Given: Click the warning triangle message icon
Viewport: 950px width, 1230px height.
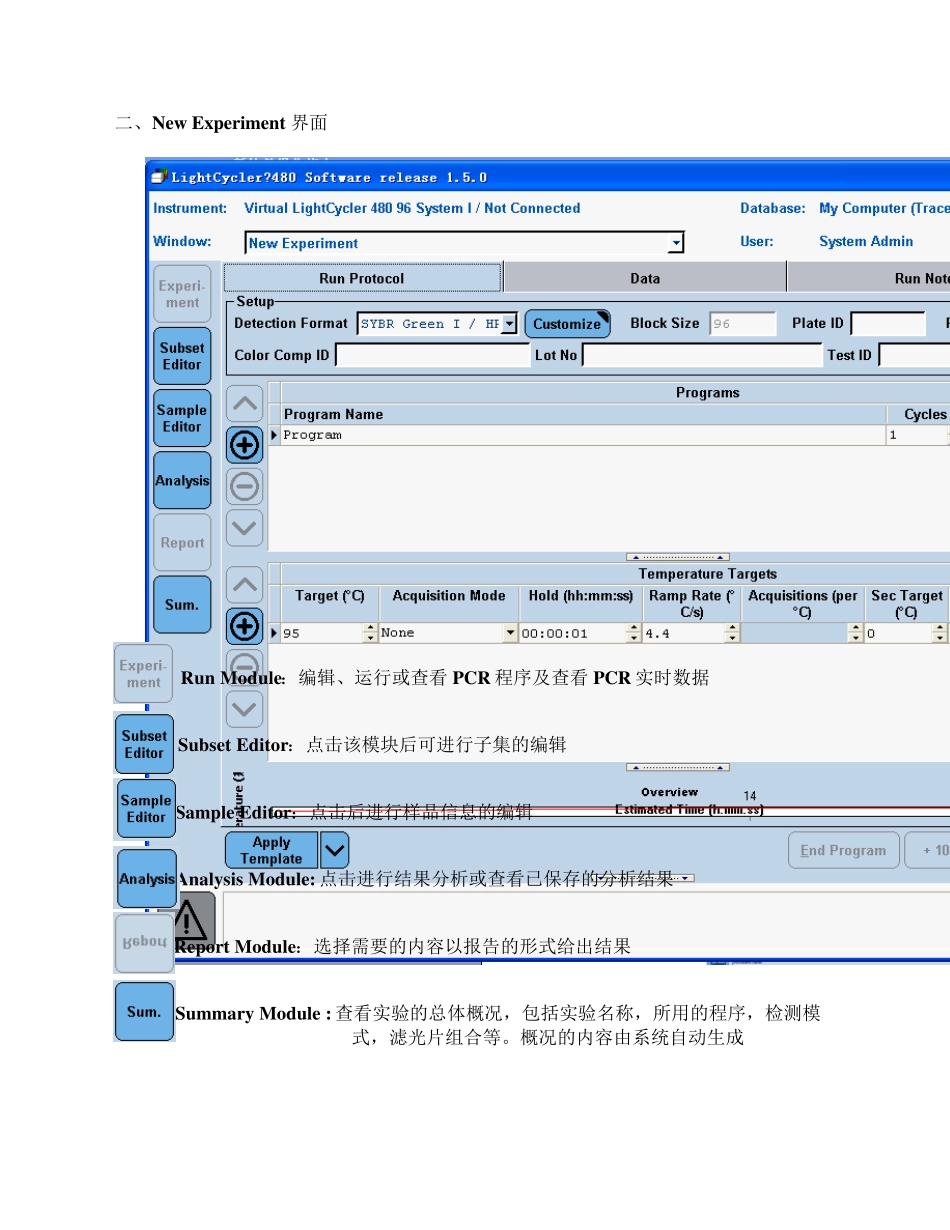Looking at the screenshot, I should tap(189, 922).
